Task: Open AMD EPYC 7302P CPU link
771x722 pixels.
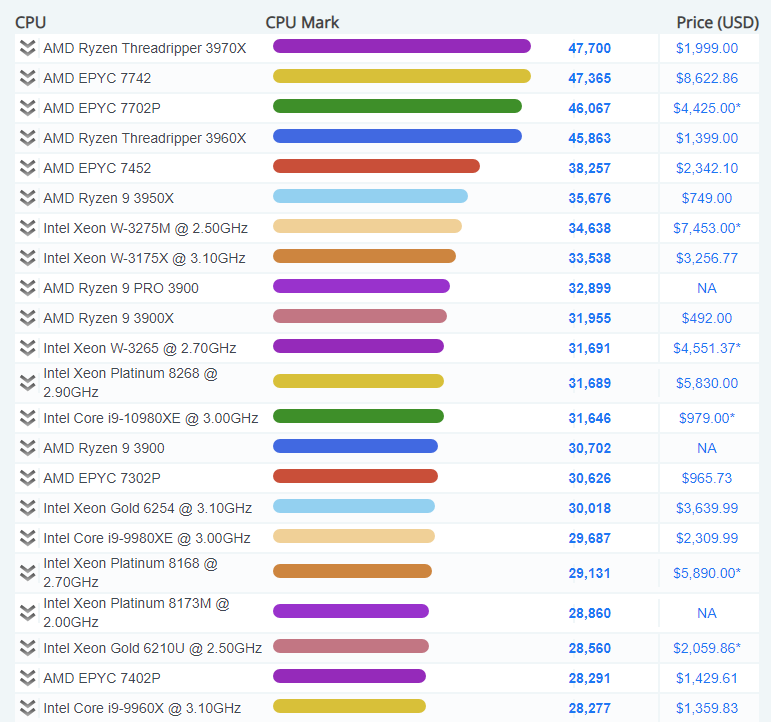Action: tap(102, 478)
